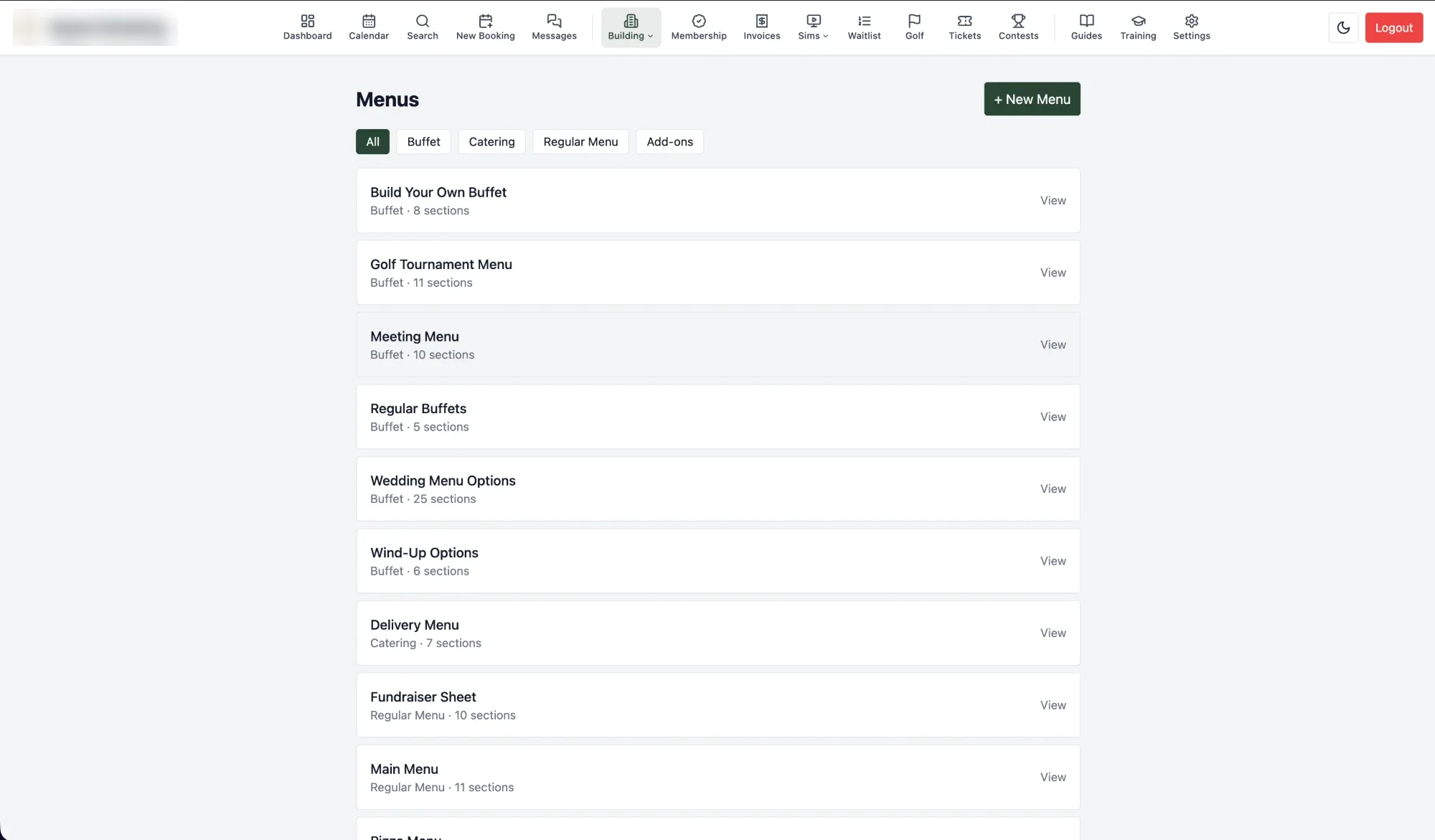Click the "Fundraiser Sheet" title text
The height and width of the screenshot is (840, 1435).
pyautogui.click(x=423, y=697)
